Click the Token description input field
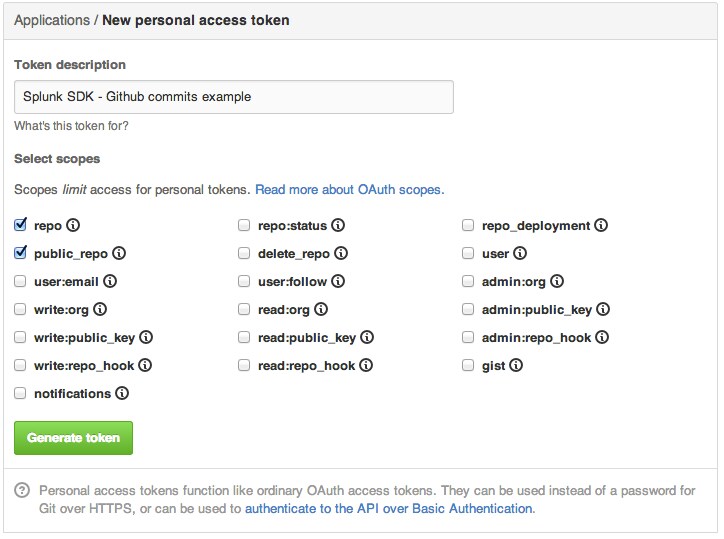Screen dimensions: 724x539 point(234,97)
